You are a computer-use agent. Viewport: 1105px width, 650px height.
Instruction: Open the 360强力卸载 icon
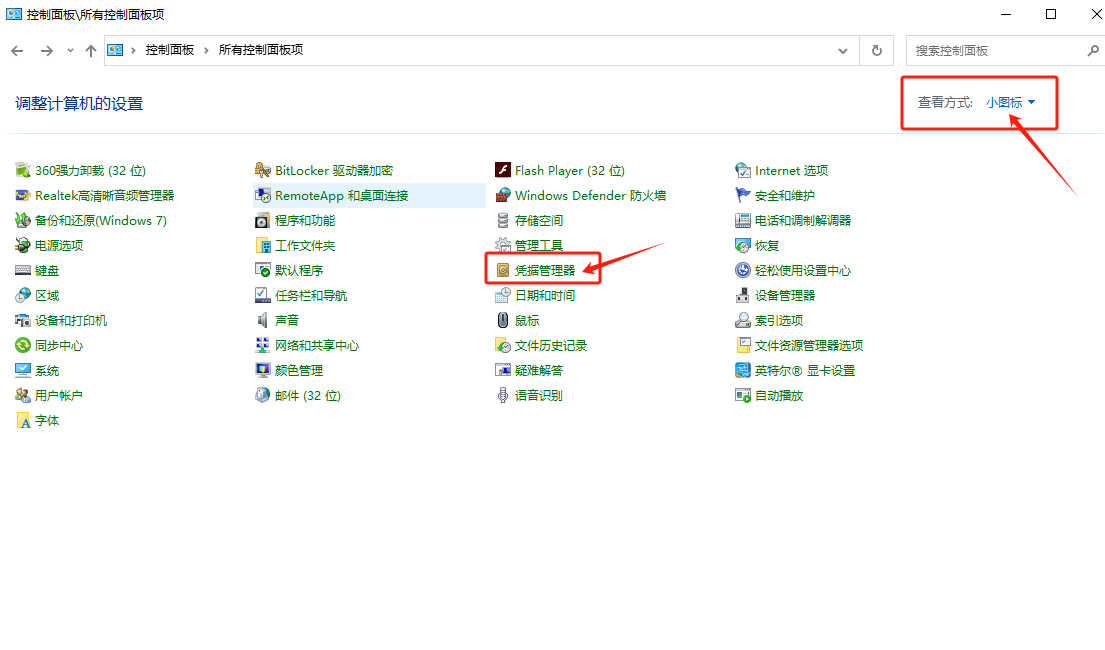(23, 171)
